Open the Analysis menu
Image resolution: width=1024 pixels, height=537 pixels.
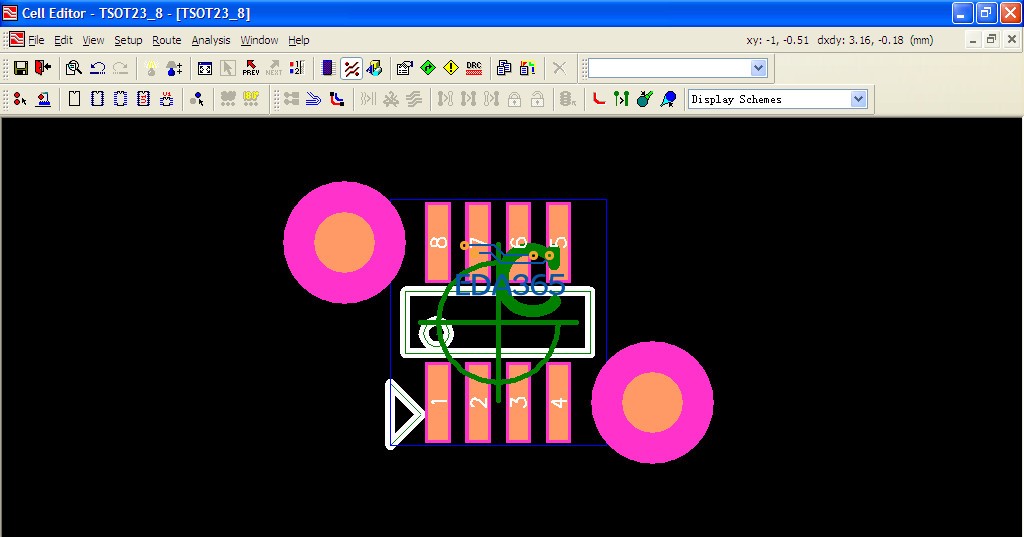click(210, 40)
